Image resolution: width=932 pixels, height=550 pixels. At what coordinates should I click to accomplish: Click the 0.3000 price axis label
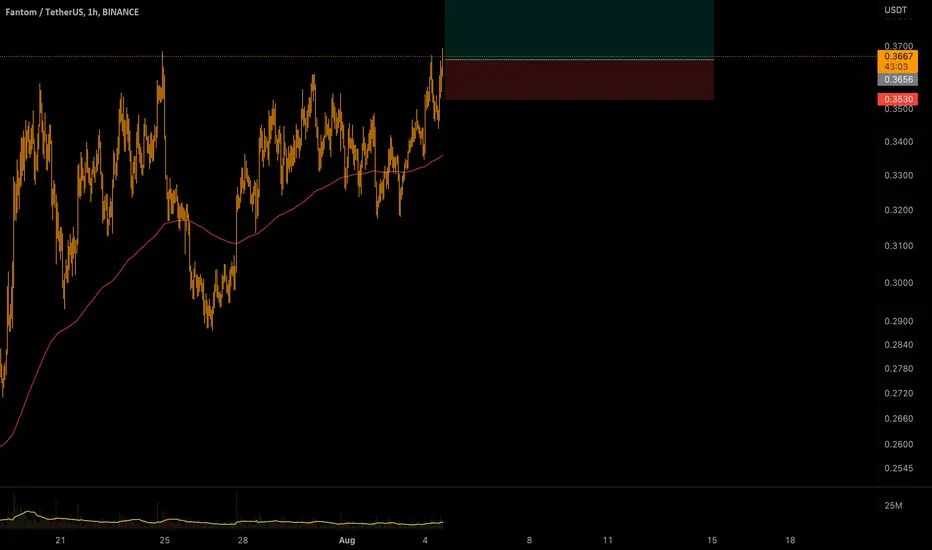898,282
